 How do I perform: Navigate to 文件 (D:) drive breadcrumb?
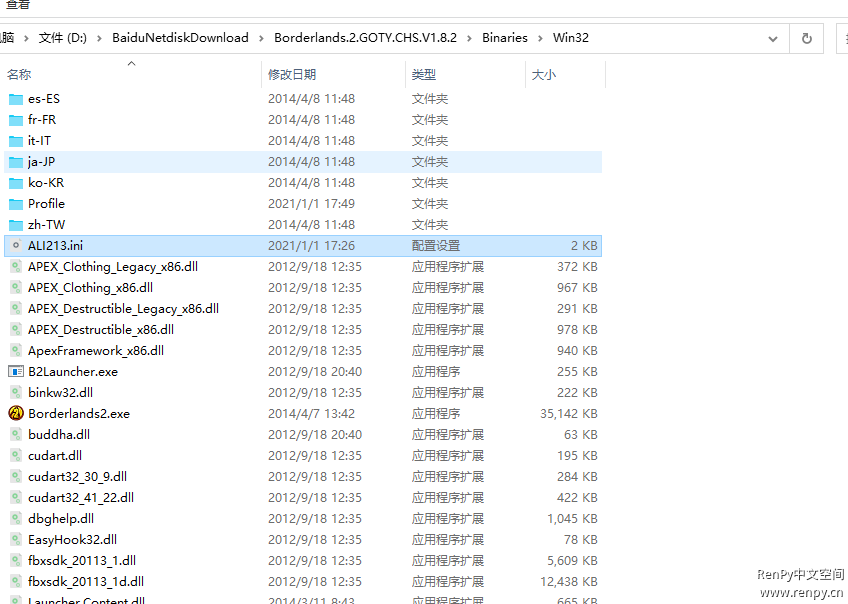(x=63, y=38)
